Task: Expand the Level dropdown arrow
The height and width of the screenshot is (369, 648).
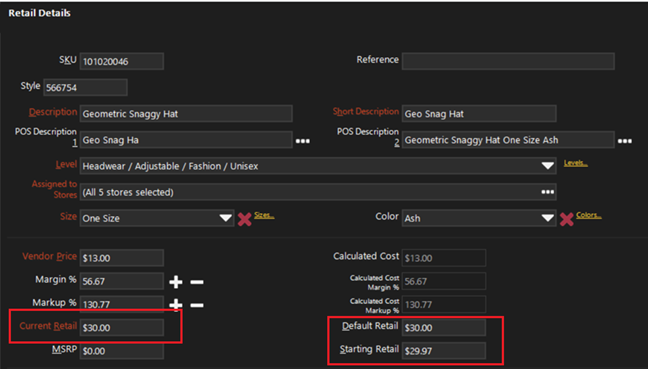Action: [548, 166]
